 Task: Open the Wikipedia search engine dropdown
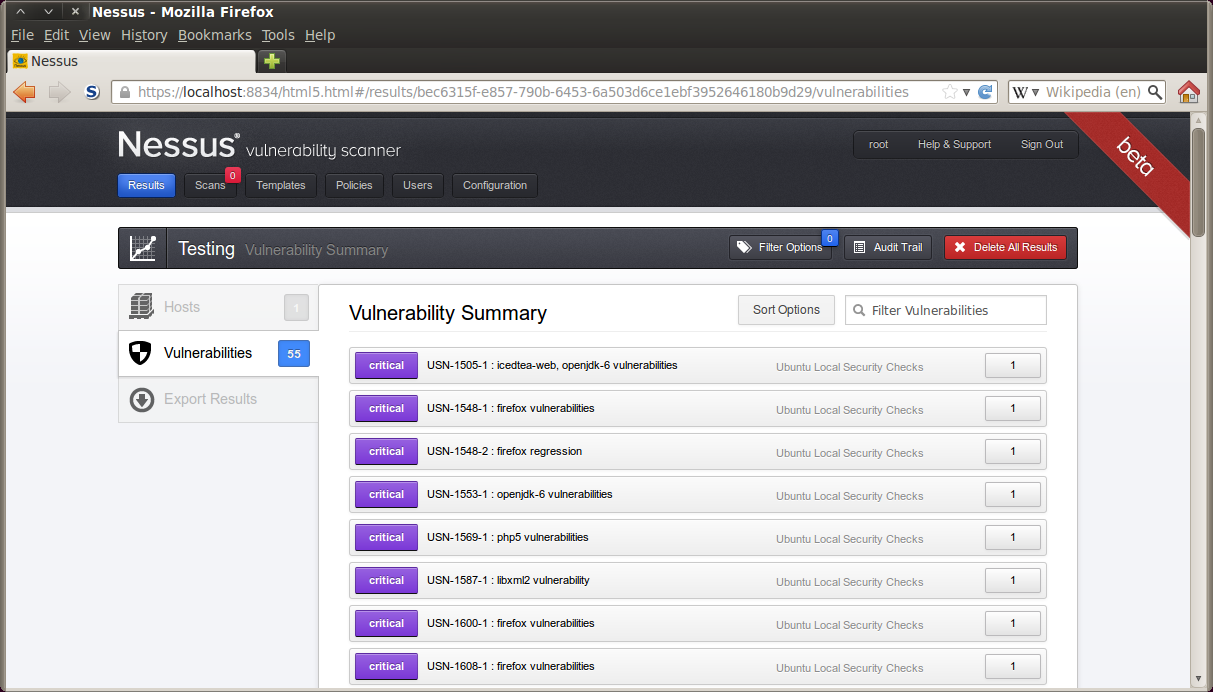pos(1025,92)
